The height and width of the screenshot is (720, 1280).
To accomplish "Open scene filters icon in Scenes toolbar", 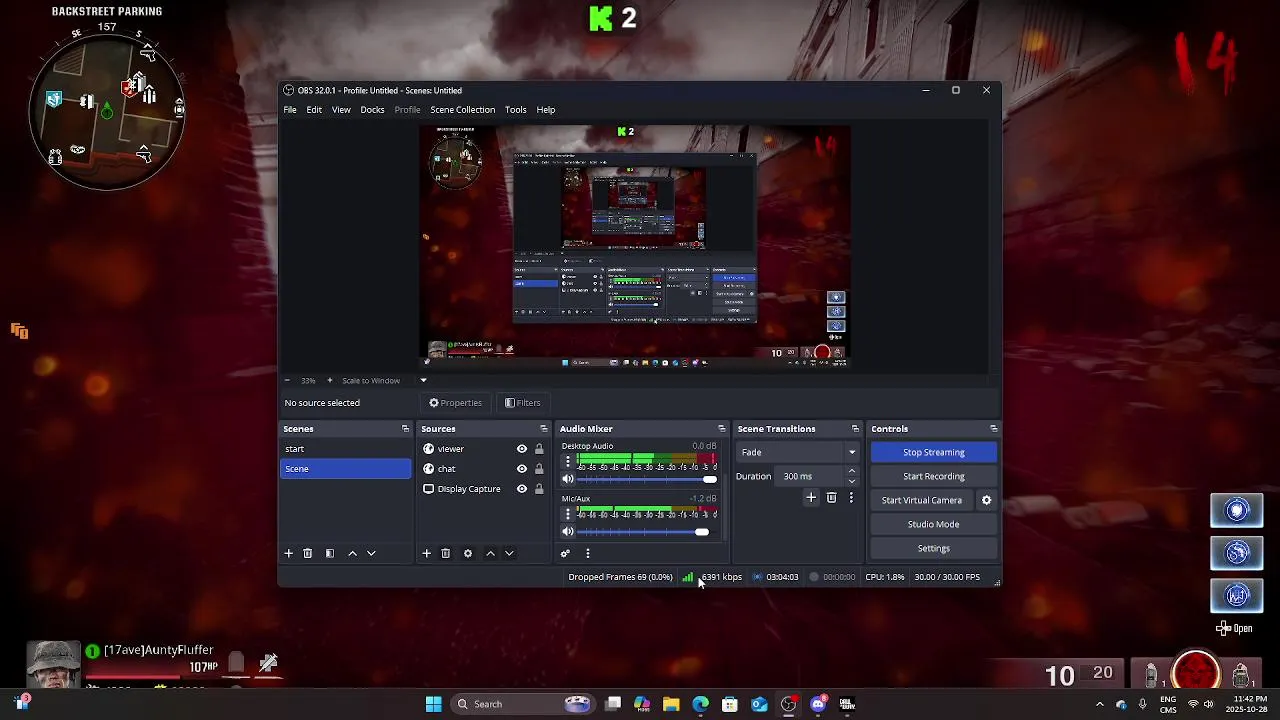I will tap(330, 553).
